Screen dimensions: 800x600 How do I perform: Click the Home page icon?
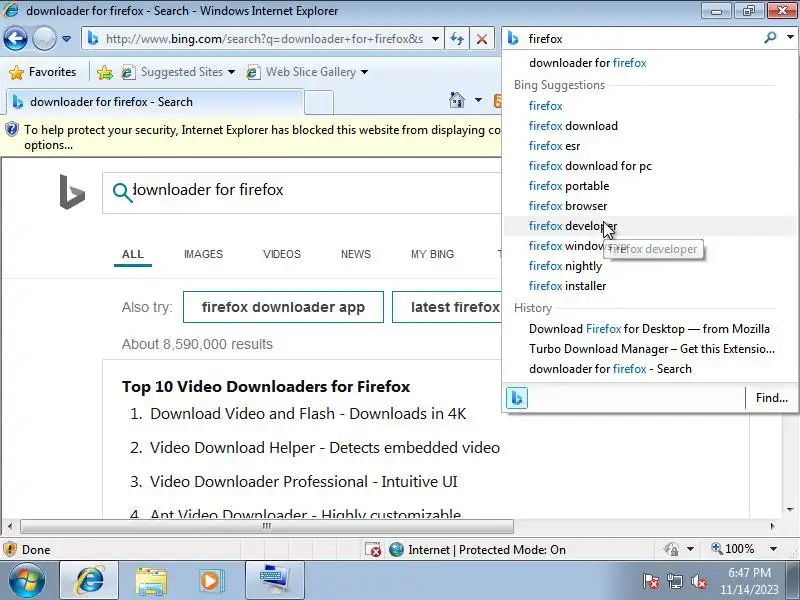(457, 100)
